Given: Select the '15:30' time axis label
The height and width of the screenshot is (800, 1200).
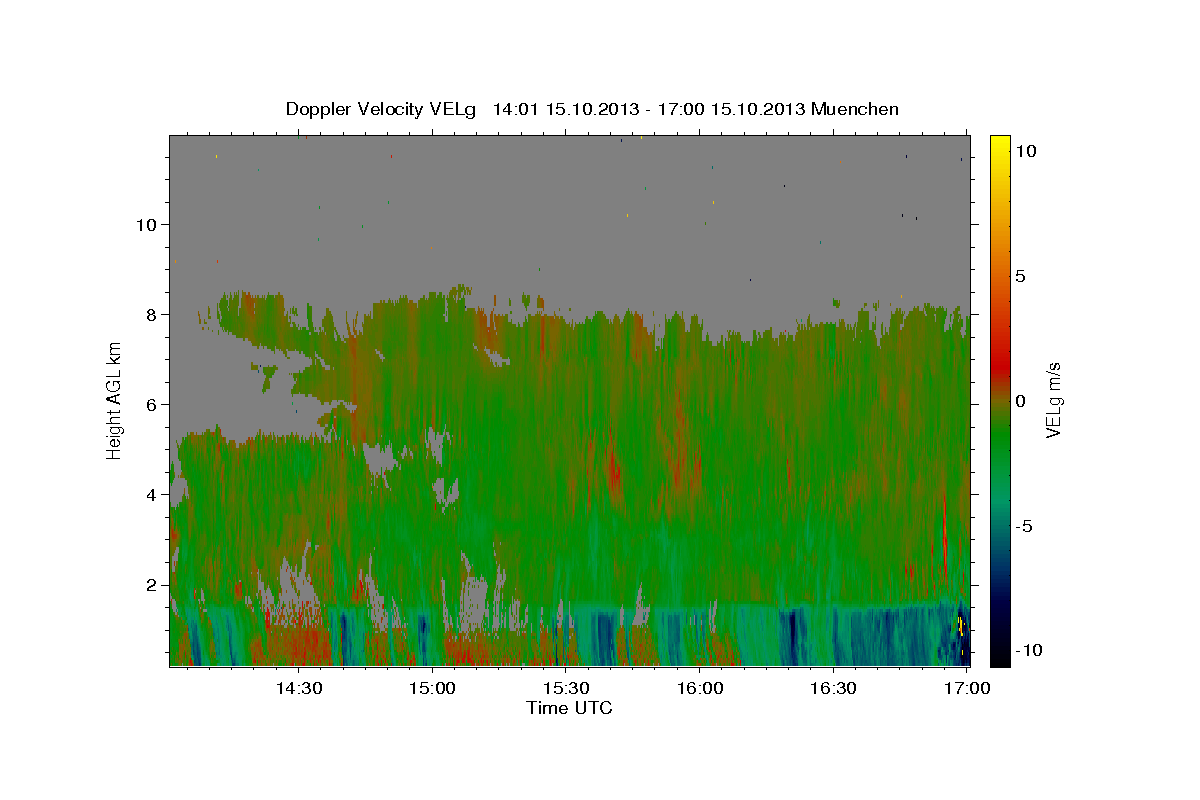Looking at the screenshot, I should tap(566, 689).
